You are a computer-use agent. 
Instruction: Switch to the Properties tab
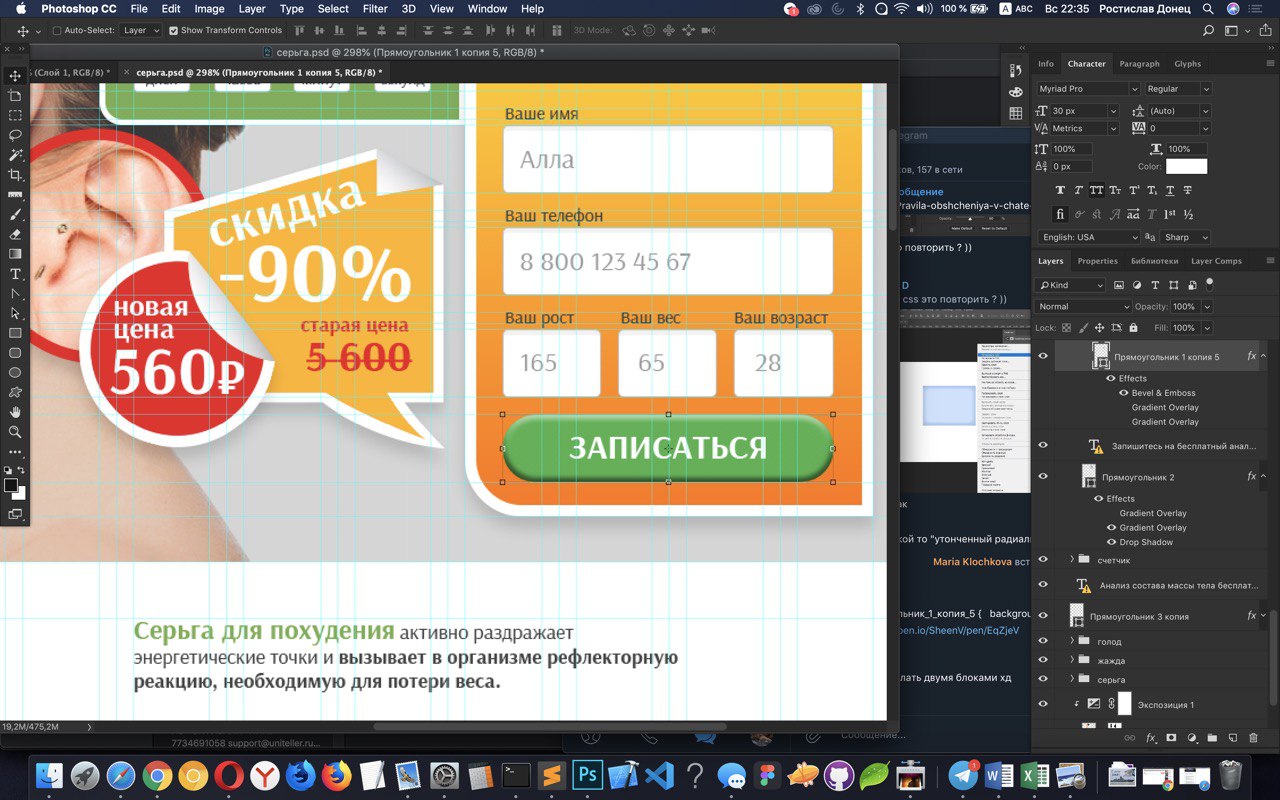[x=1097, y=261]
